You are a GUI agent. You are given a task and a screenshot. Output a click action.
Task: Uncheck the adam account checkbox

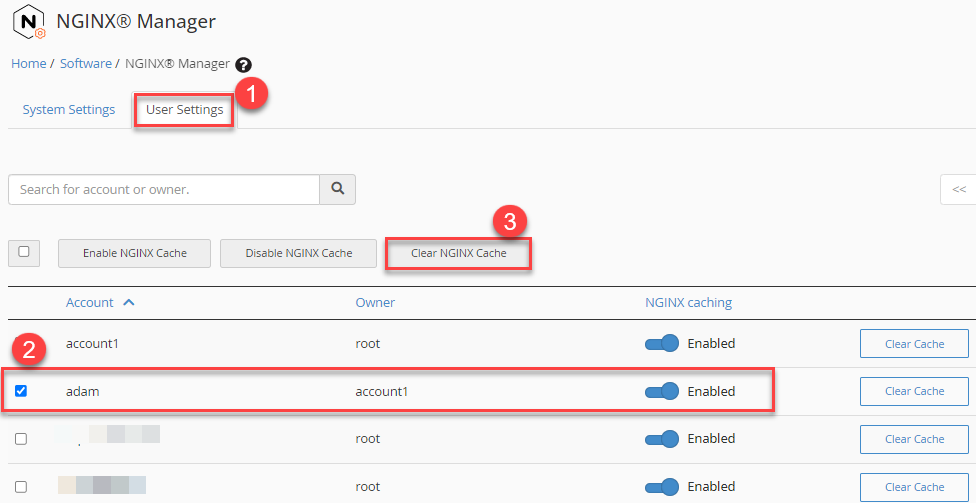tap(21, 391)
